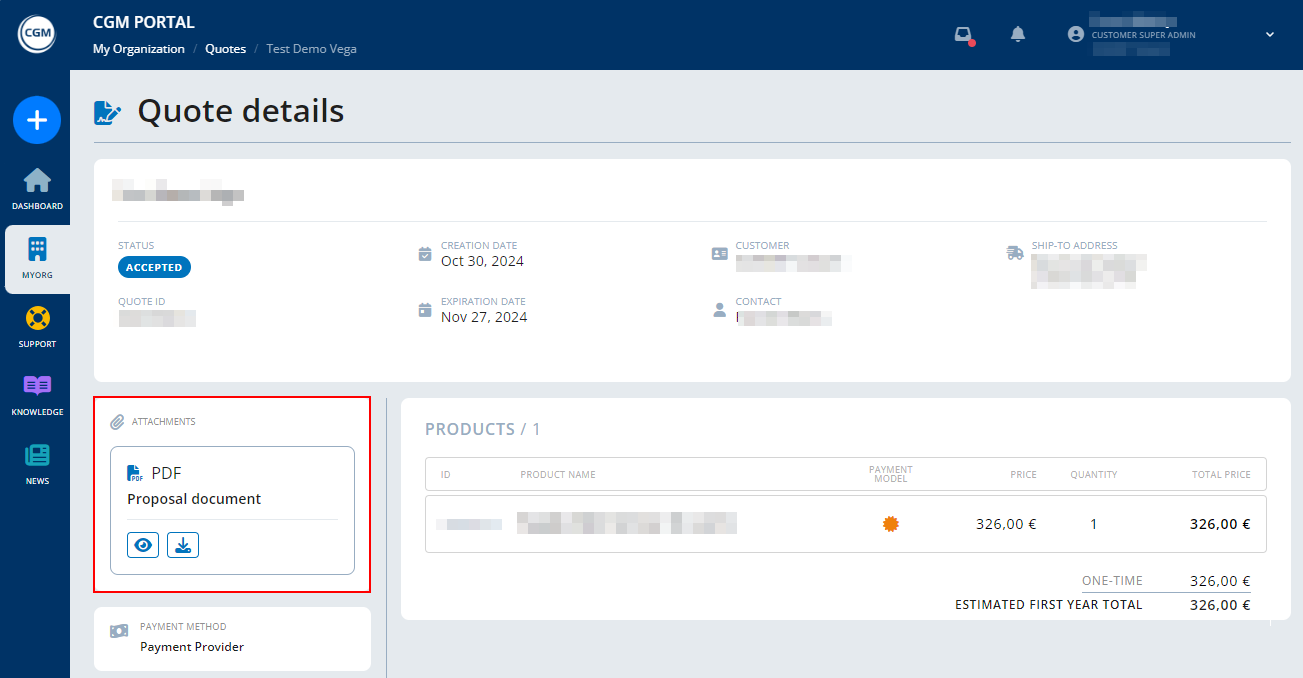Open the News section in sidebar
The image size is (1303, 678).
[x=37, y=464]
